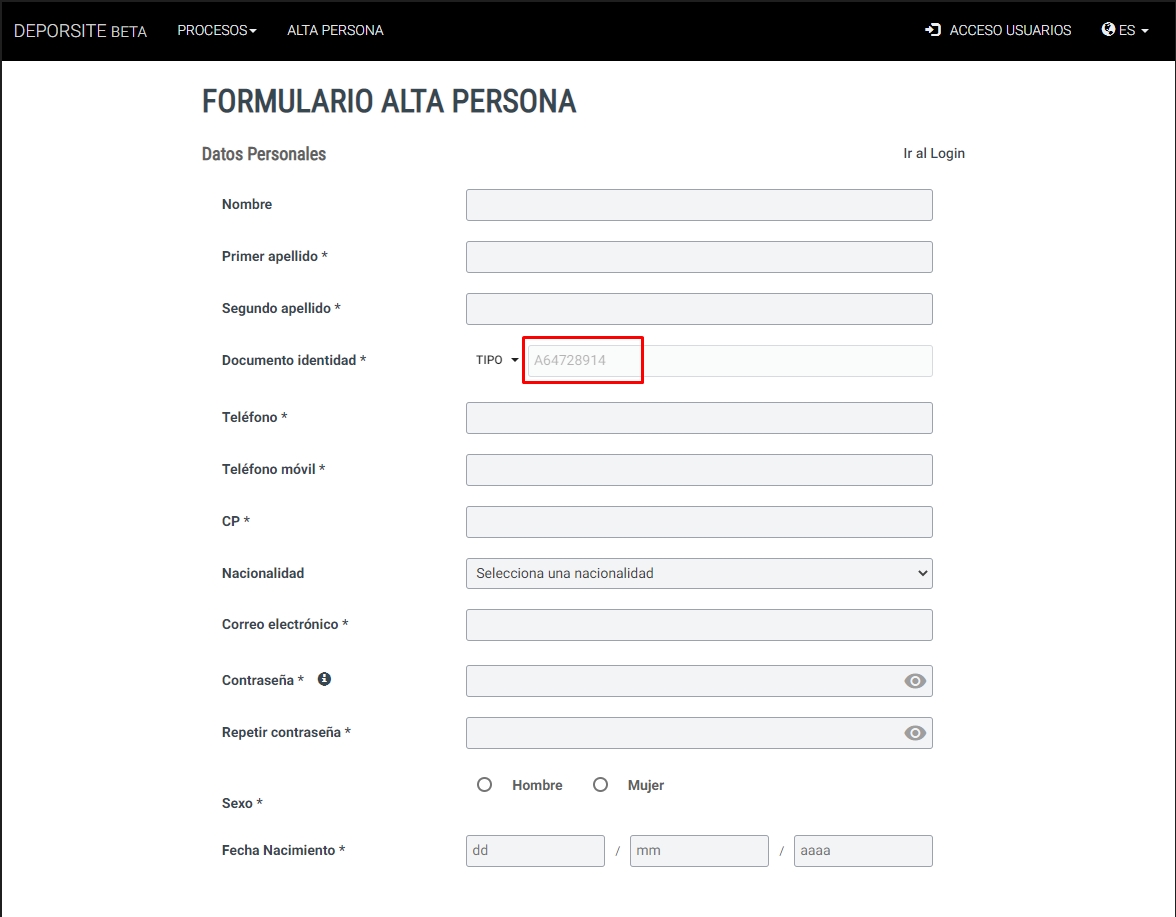This screenshot has width=1176, height=917.
Task: Show password in Repetir contraseña field
Action: pyautogui.click(x=914, y=733)
